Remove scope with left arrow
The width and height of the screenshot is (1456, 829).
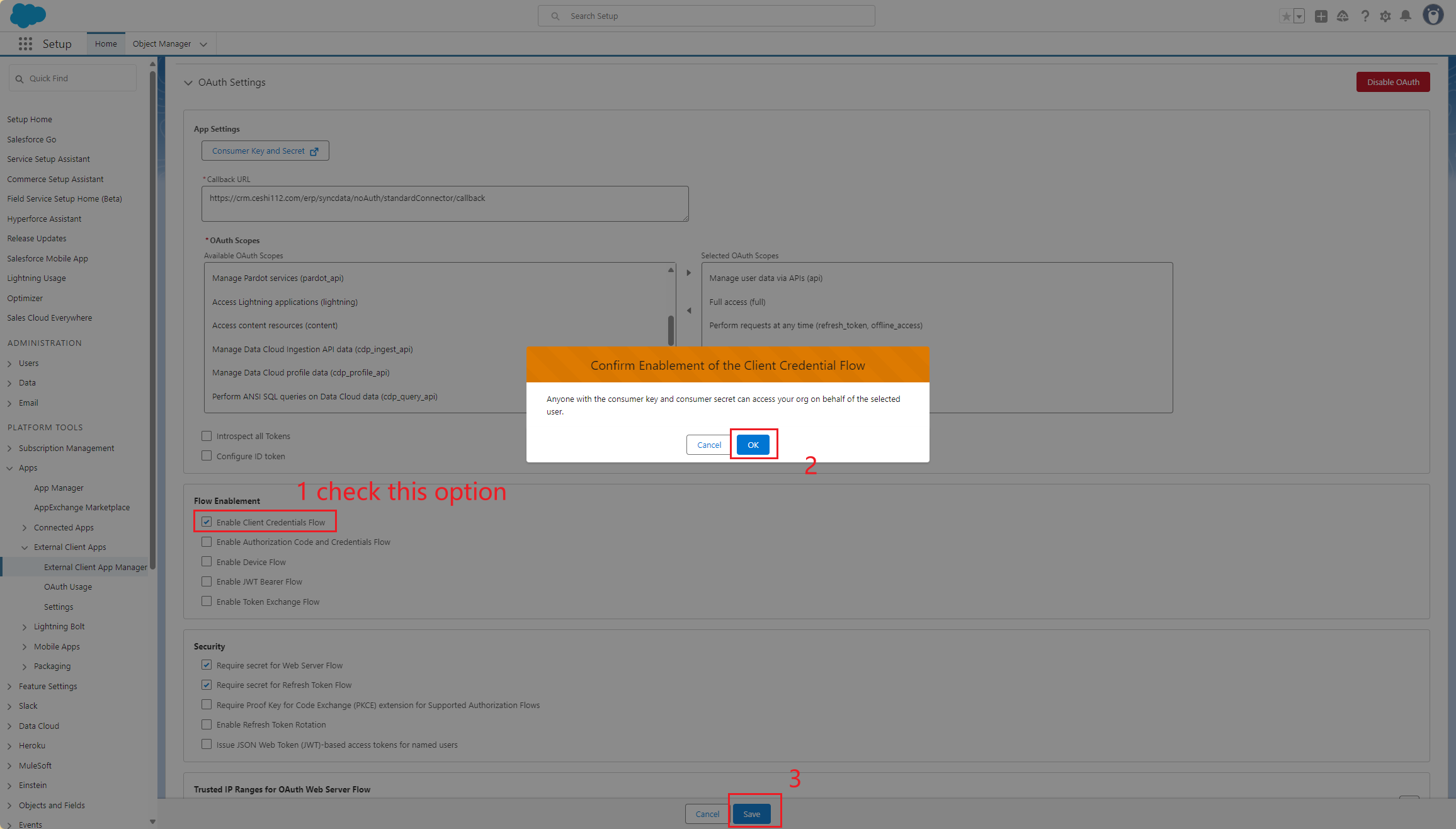688,311
